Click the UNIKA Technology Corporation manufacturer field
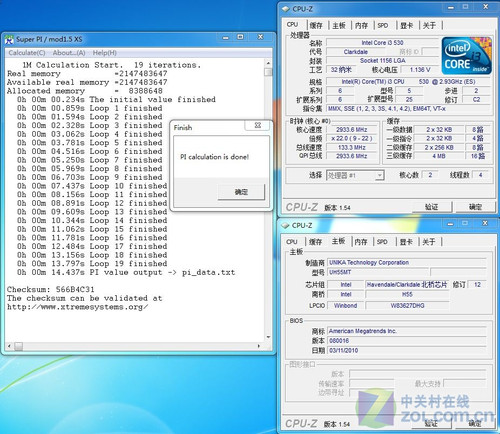Viewport: 500px width, 434px height. tap(407, 263)
